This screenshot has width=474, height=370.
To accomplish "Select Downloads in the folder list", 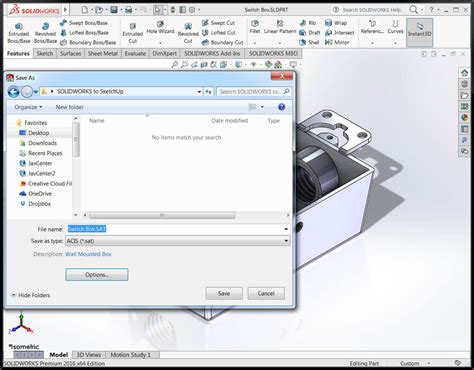I will coord(42,143).
